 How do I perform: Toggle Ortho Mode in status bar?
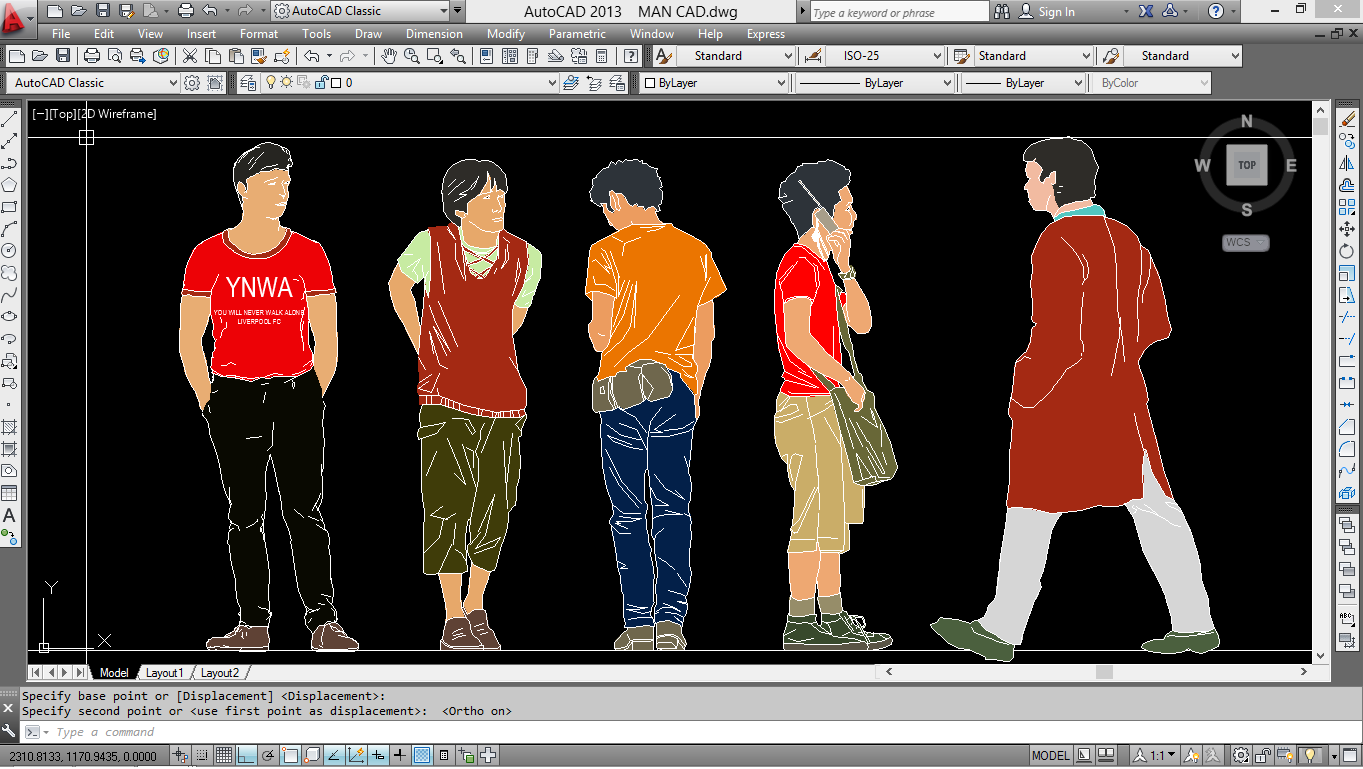pos(246,755)
